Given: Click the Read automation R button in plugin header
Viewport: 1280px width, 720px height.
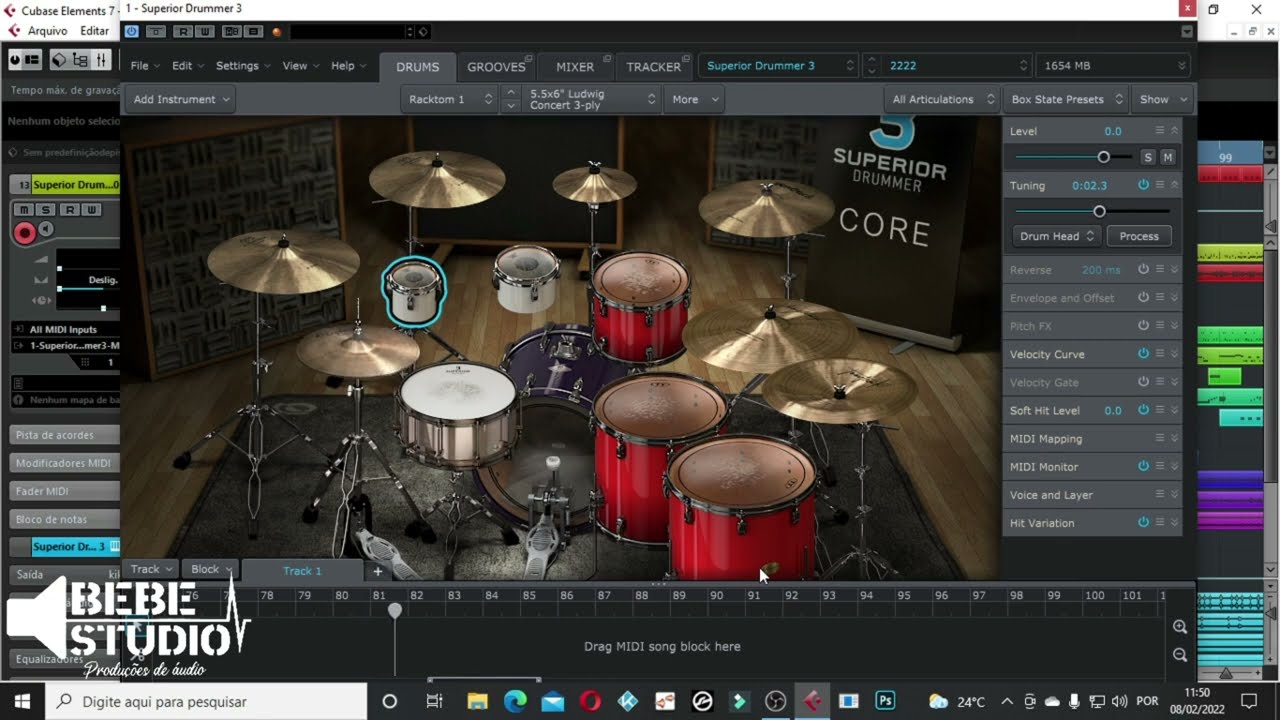Looking at the screenshot, I should click(182, 32).
